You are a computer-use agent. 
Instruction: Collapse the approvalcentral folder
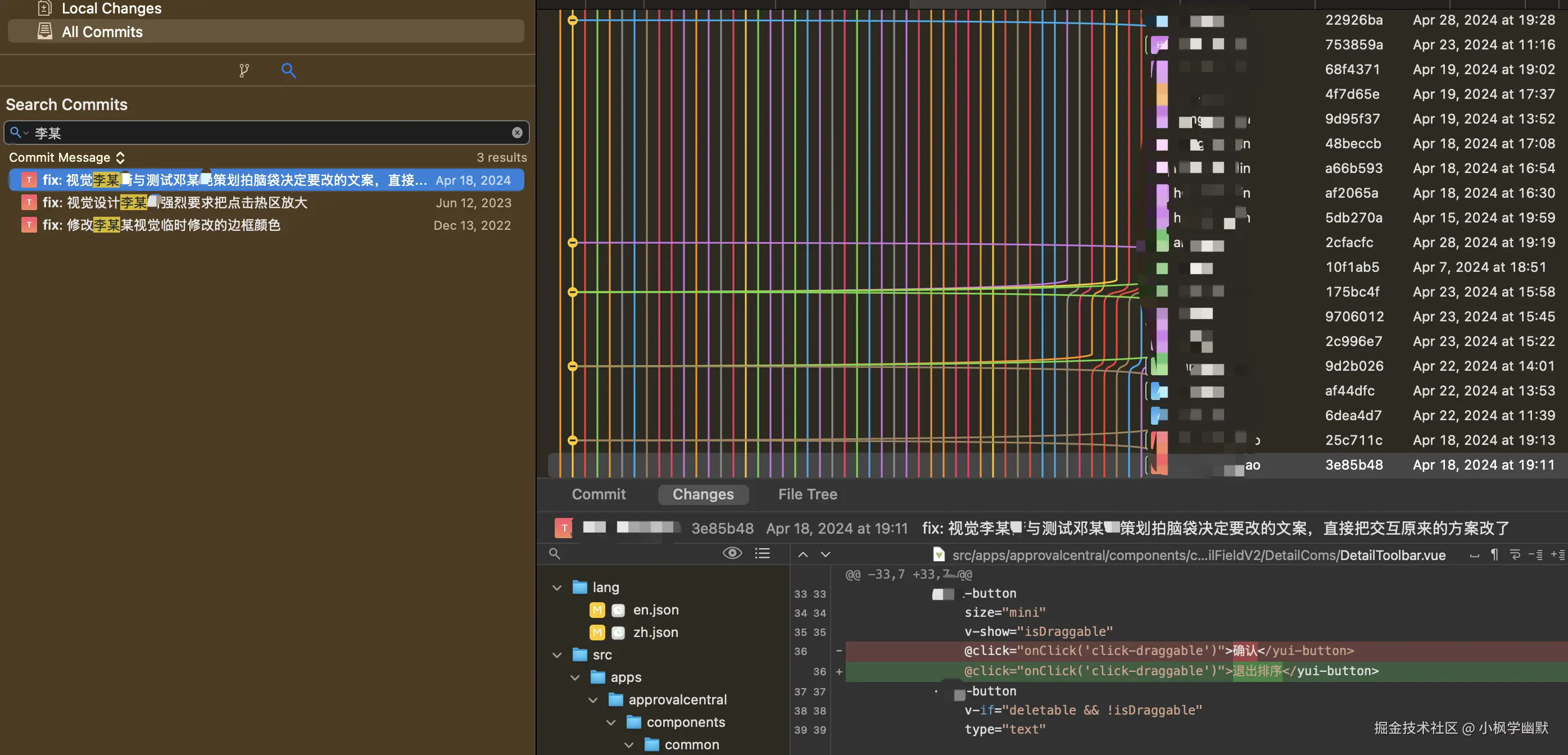[x=593, y=701]
